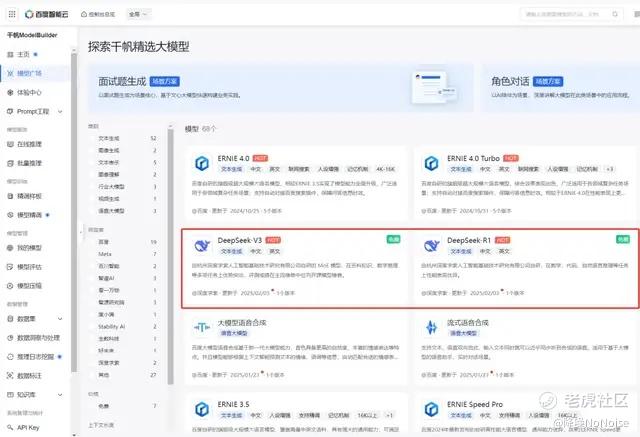
Task: Click the Prompt工程 sidebar icon
Action: point(10,111)
